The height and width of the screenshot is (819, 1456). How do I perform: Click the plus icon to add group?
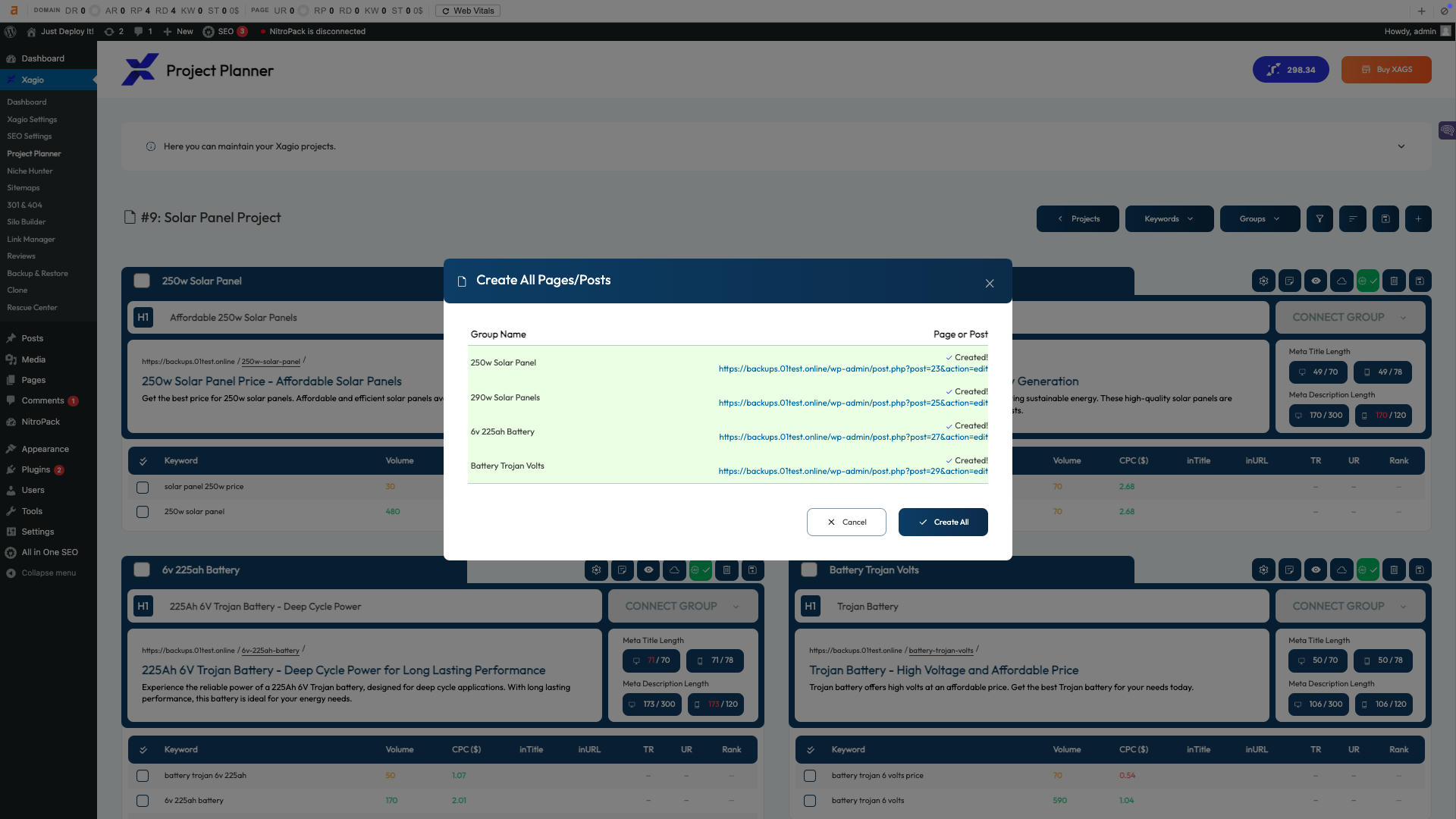coord(1418,218)
